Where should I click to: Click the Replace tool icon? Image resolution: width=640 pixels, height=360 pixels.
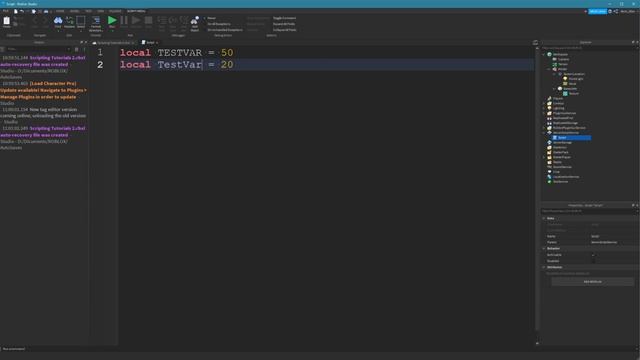69,20
